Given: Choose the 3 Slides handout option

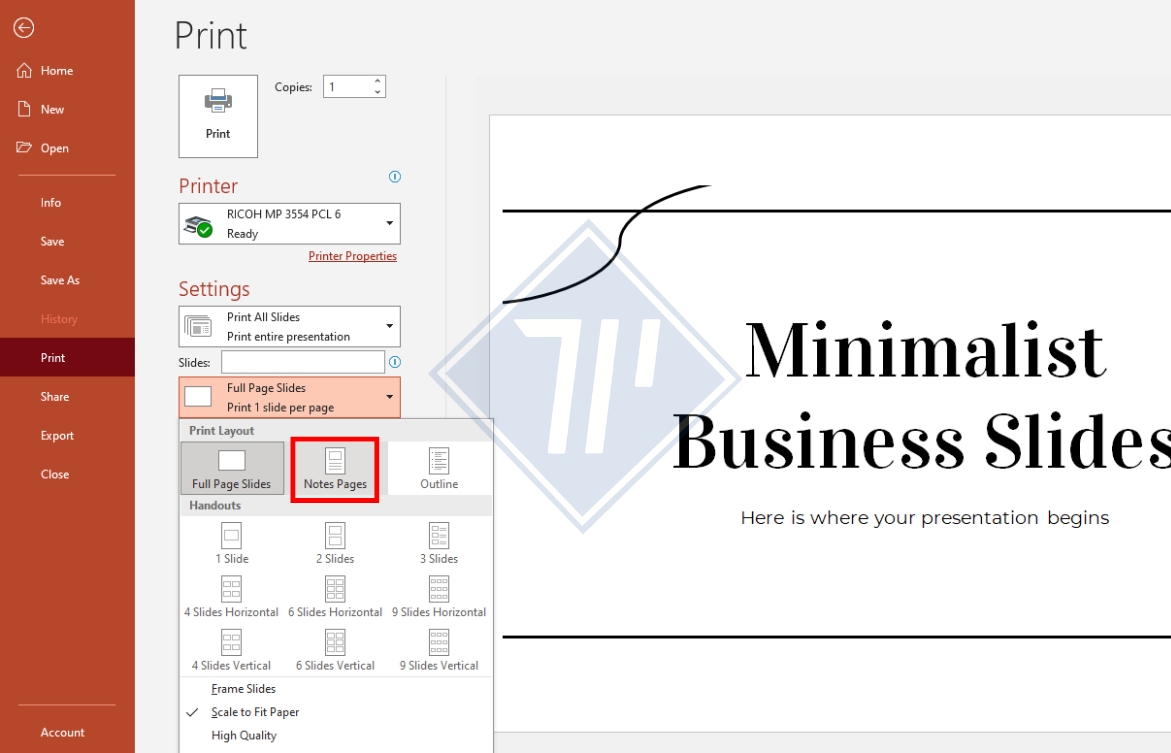Looking at the screenshot, I should click(x=439, y=543).
